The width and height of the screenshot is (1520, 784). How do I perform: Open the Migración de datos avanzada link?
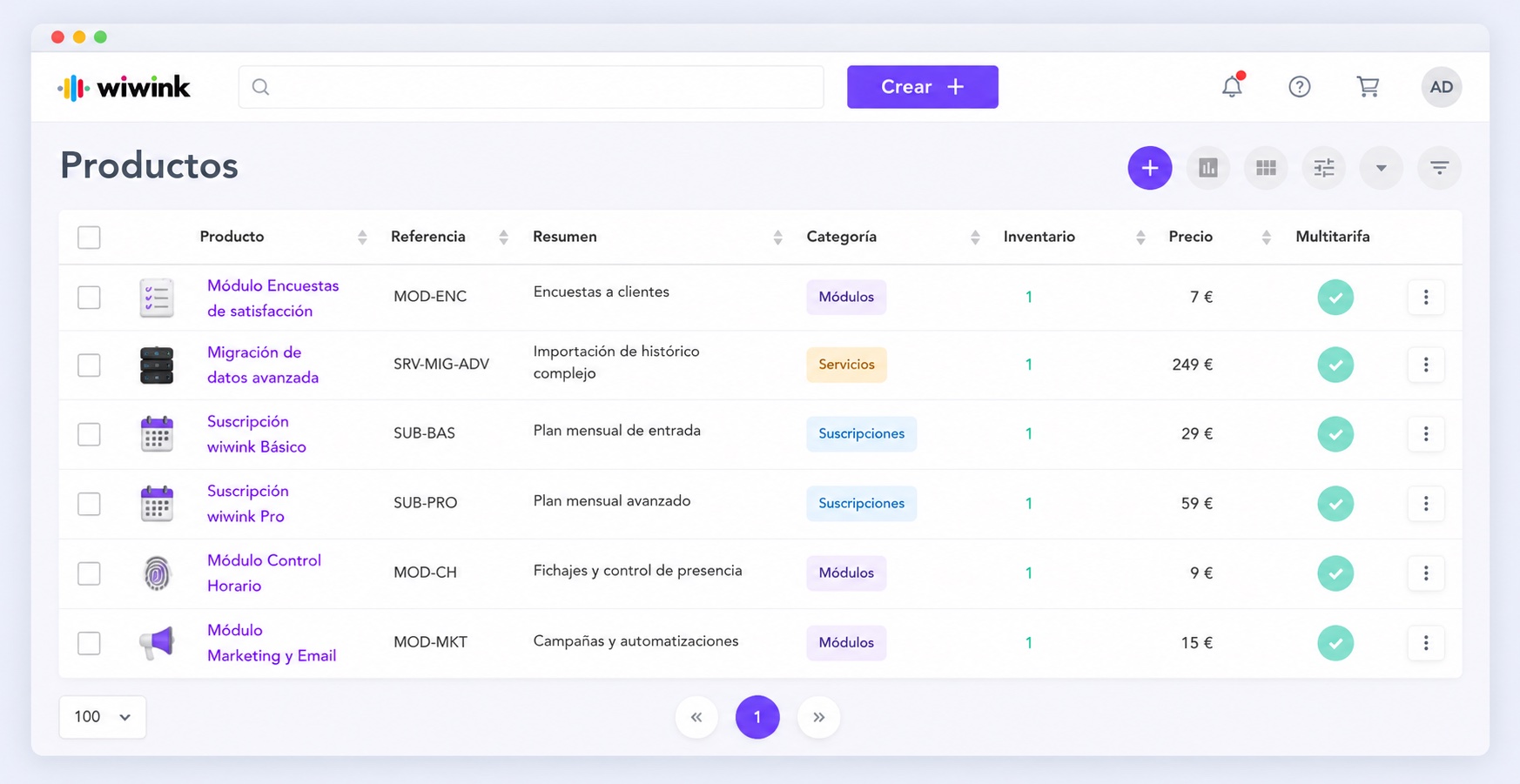263,365
